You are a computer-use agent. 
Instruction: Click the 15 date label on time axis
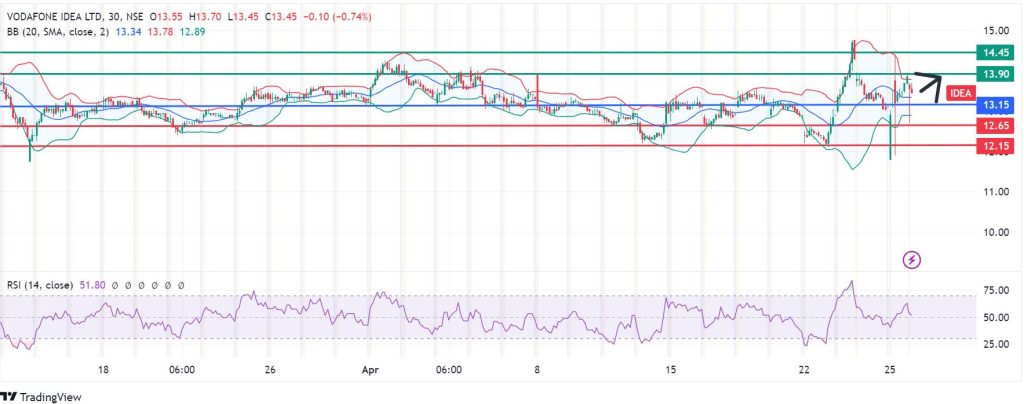(x=669, y=370)
